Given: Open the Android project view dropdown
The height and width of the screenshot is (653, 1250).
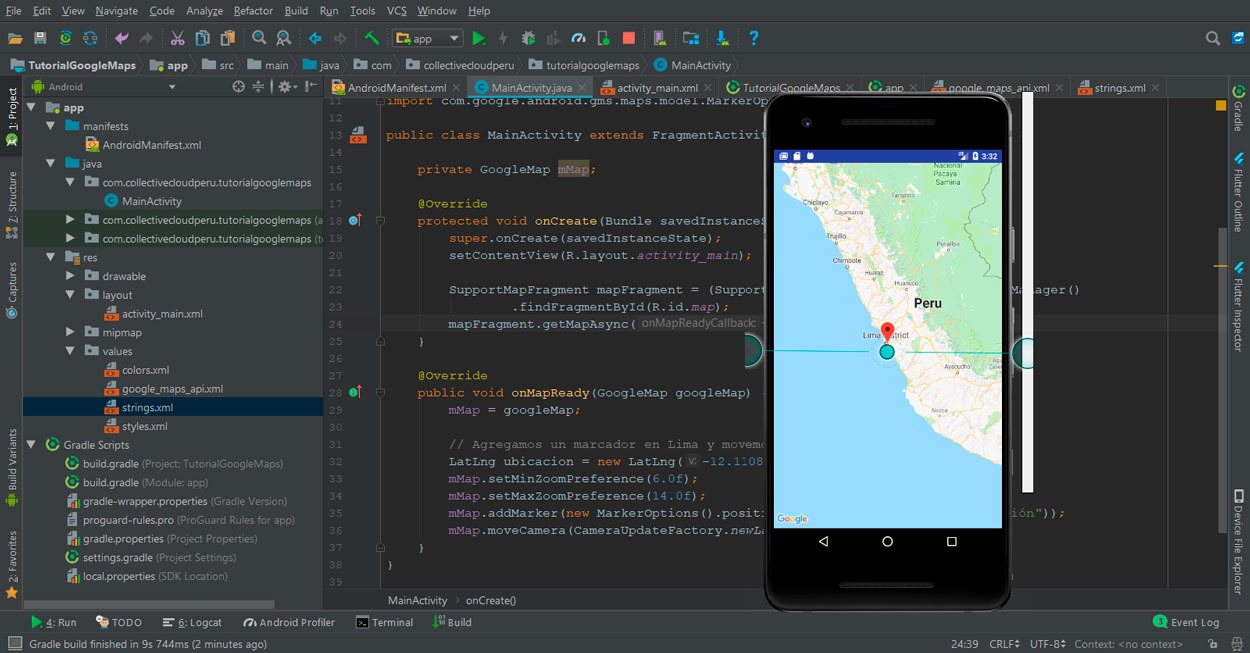Looking at the screenshot, I should tap(103, 87).
